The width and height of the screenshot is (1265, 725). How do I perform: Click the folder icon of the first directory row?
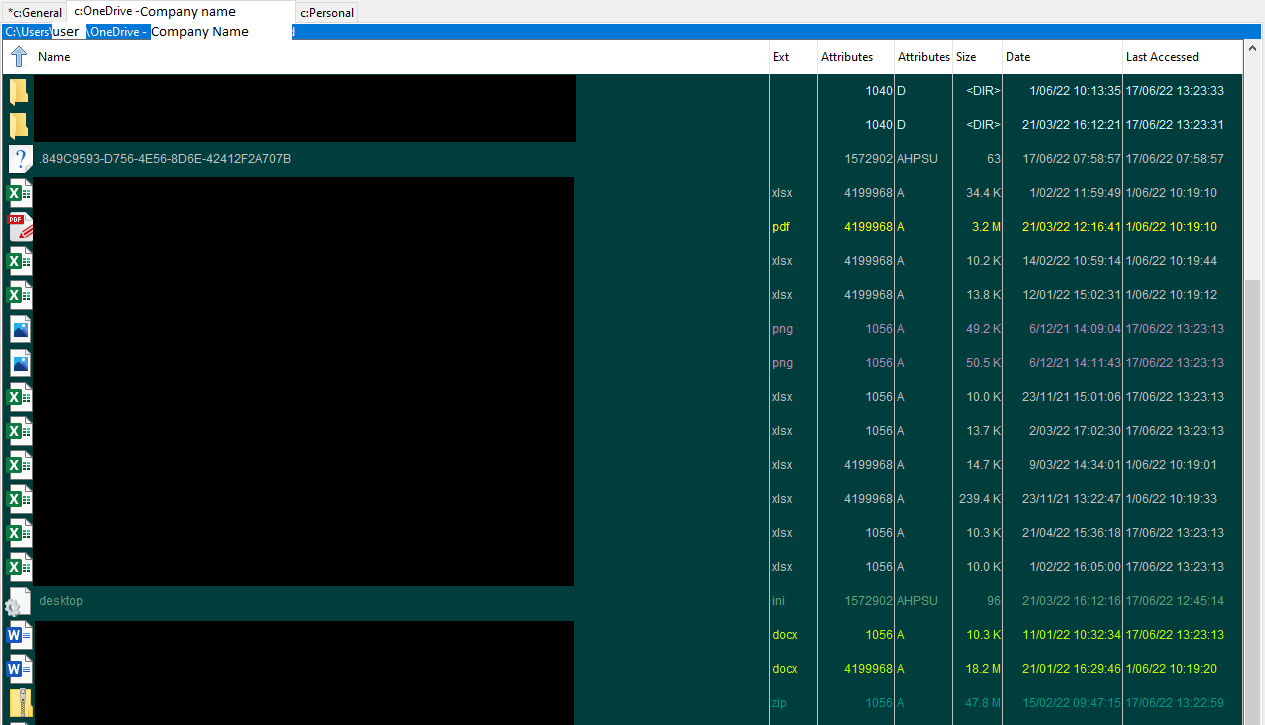[19, 90]
